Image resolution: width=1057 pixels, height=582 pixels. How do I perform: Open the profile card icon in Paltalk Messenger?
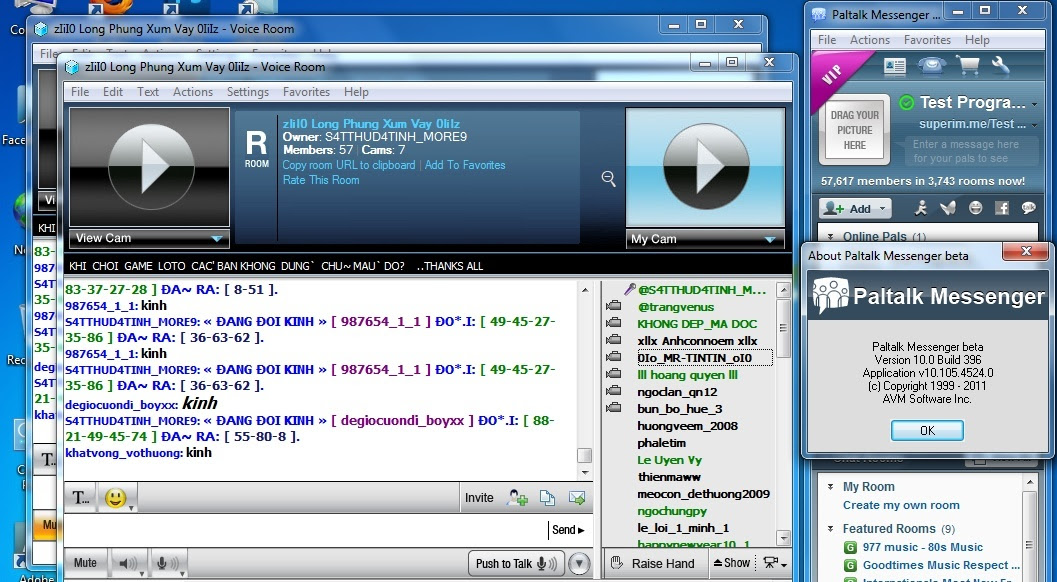(895, 66)
